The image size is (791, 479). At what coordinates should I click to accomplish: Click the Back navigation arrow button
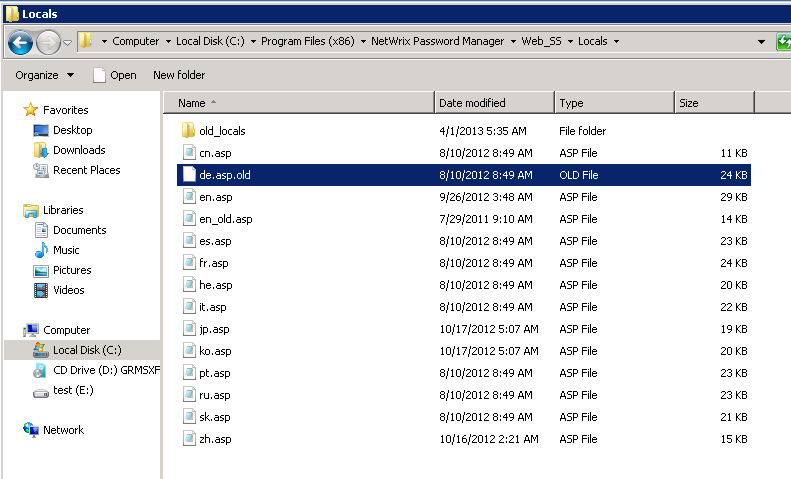tap(20, 42)
